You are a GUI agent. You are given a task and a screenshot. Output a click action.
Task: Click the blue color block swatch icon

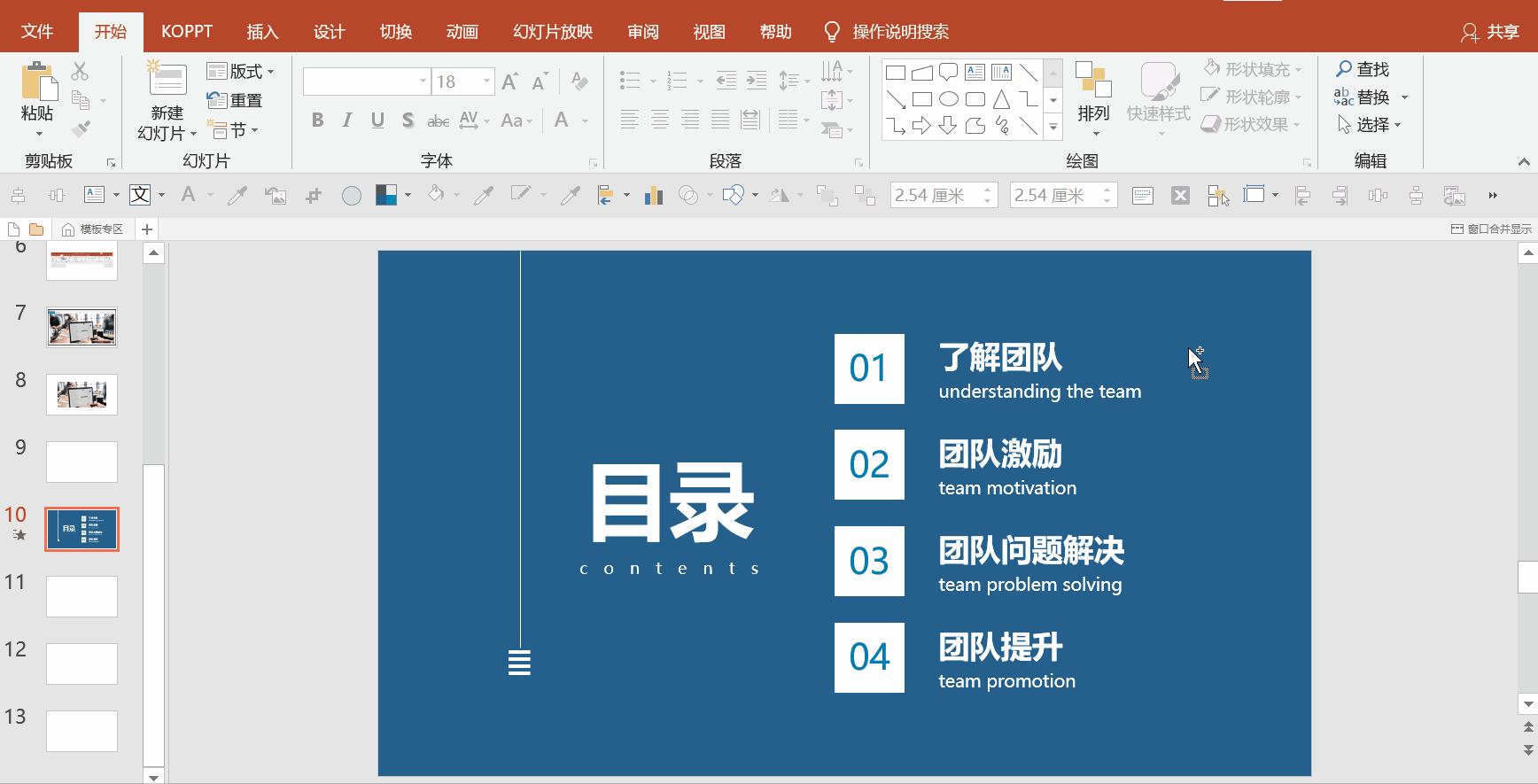click(x=386, y=195)
